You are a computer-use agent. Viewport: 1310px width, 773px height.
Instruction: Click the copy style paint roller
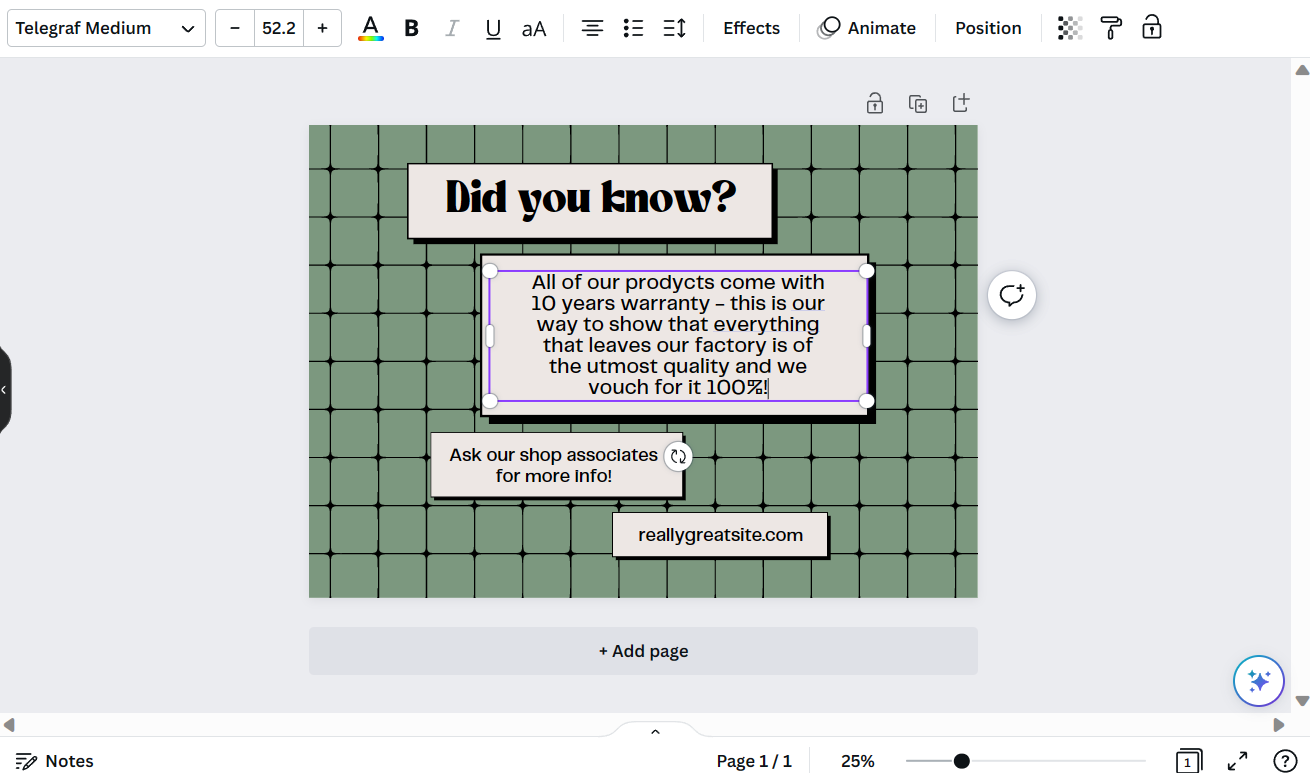(1111, 28)
